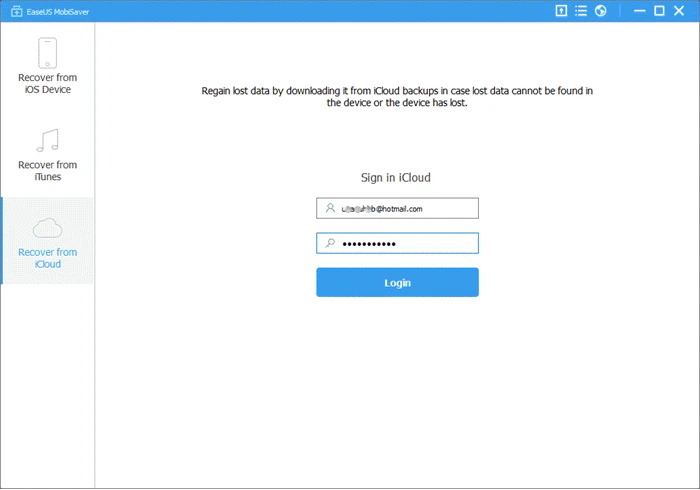Click the globe language icon
This screenshot has width=700, height=490.
pyautogui.click(x=600, y=11)
